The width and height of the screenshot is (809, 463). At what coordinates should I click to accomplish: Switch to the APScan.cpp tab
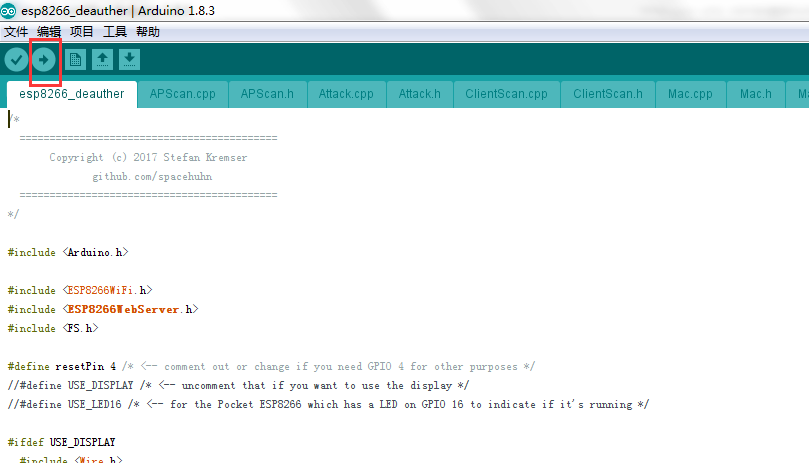point(182,94)
